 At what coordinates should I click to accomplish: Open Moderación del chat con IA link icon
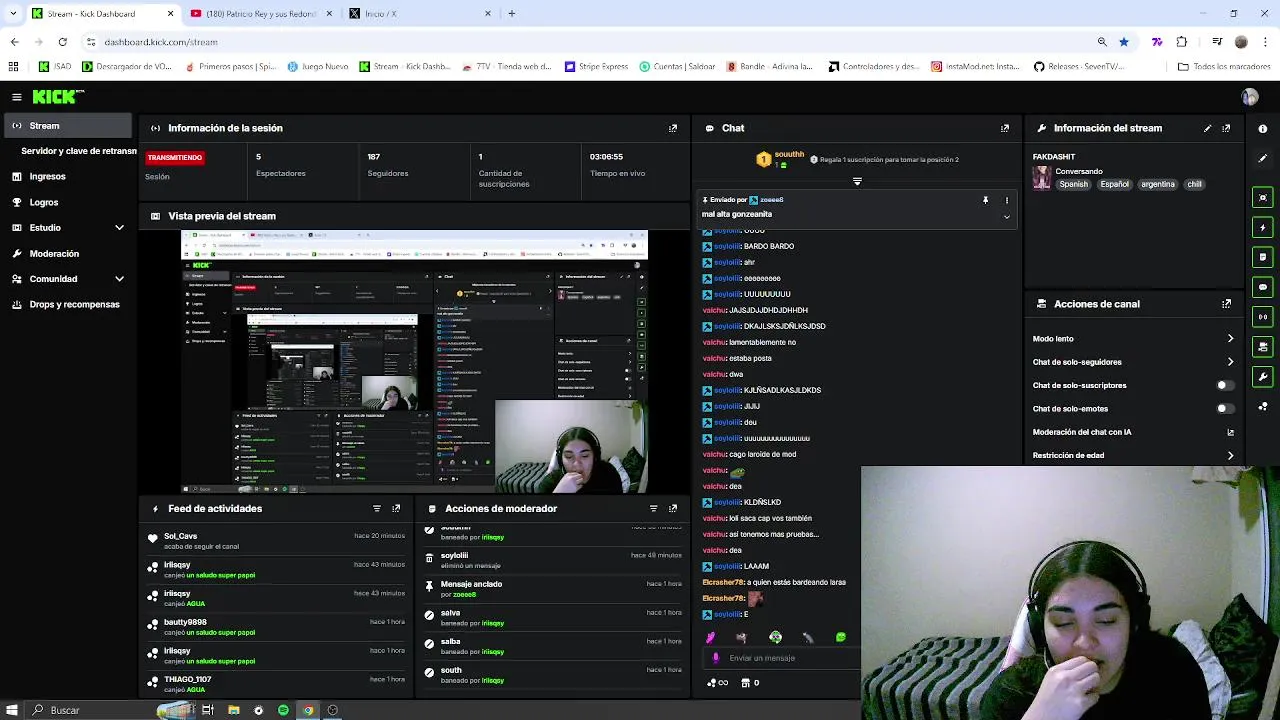(x=1230, y=432)
